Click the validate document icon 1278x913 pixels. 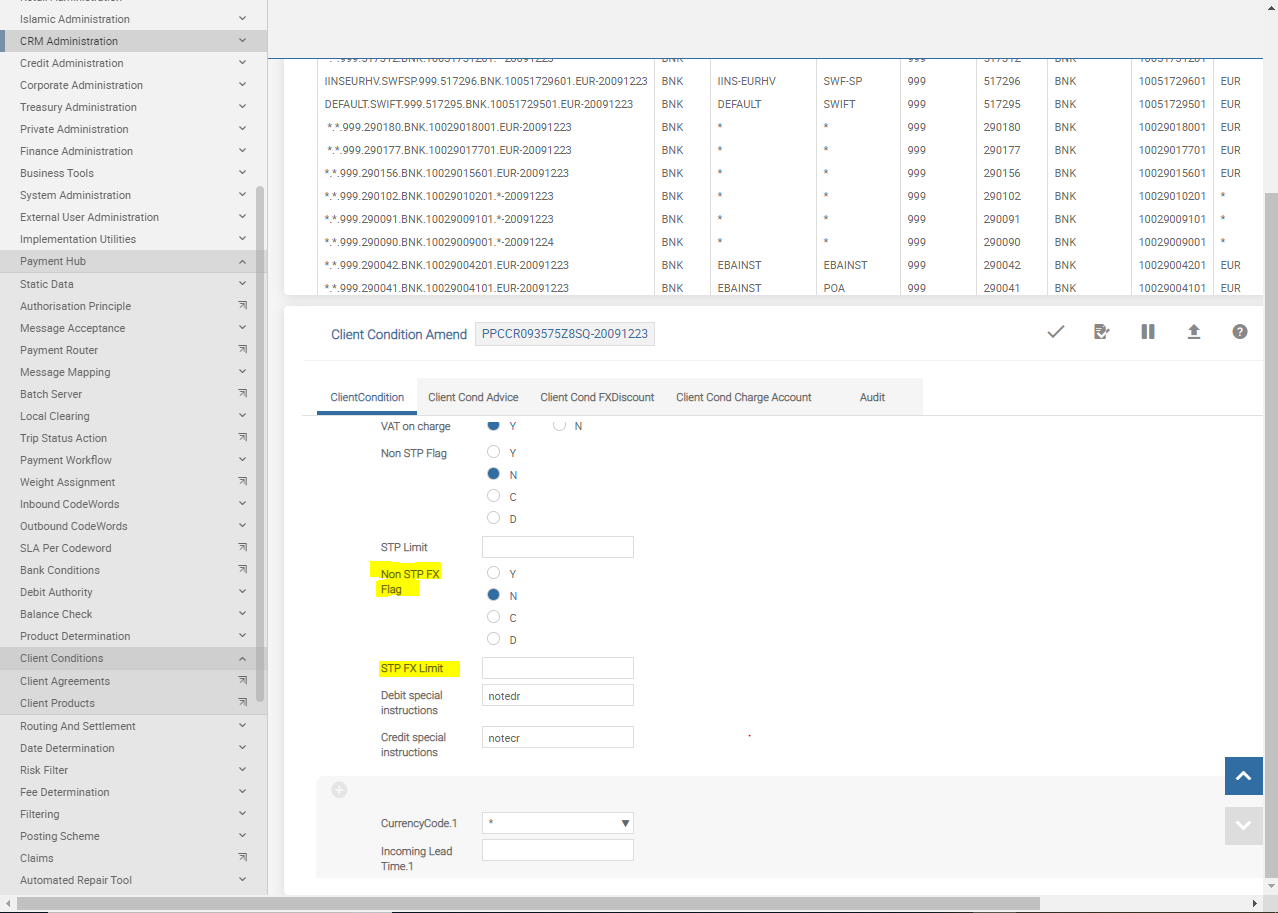click(1101, 332)
